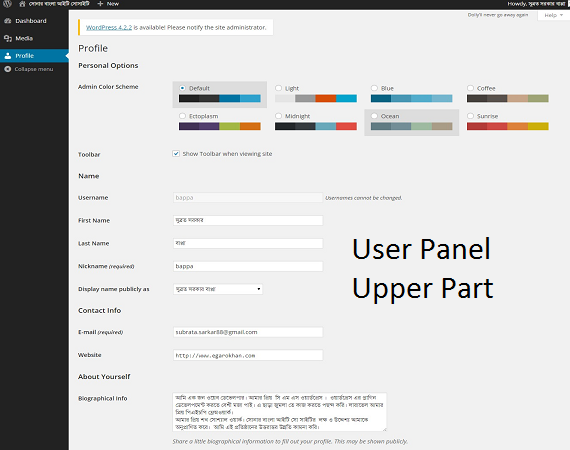Click the Contact Info heading
The width and height of the screenshot is (570, 450).
point(100,310)
